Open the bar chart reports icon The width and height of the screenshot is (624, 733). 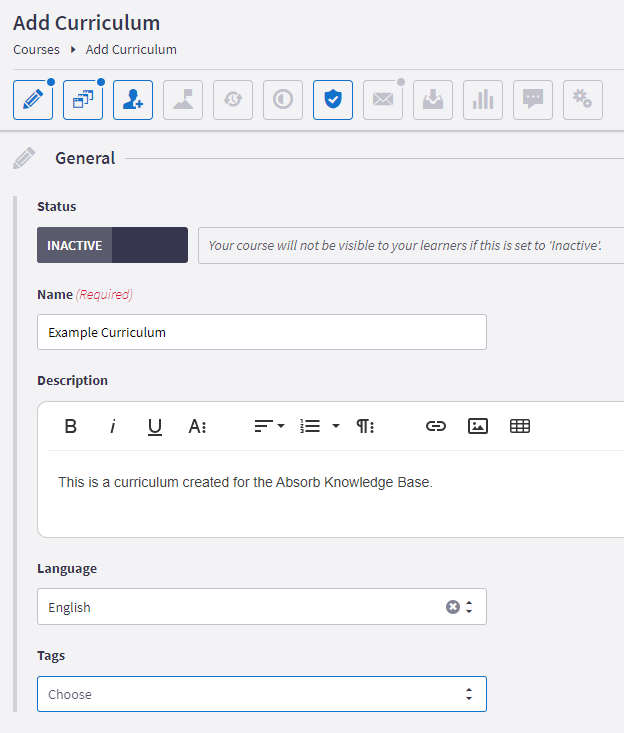point(483,100)
